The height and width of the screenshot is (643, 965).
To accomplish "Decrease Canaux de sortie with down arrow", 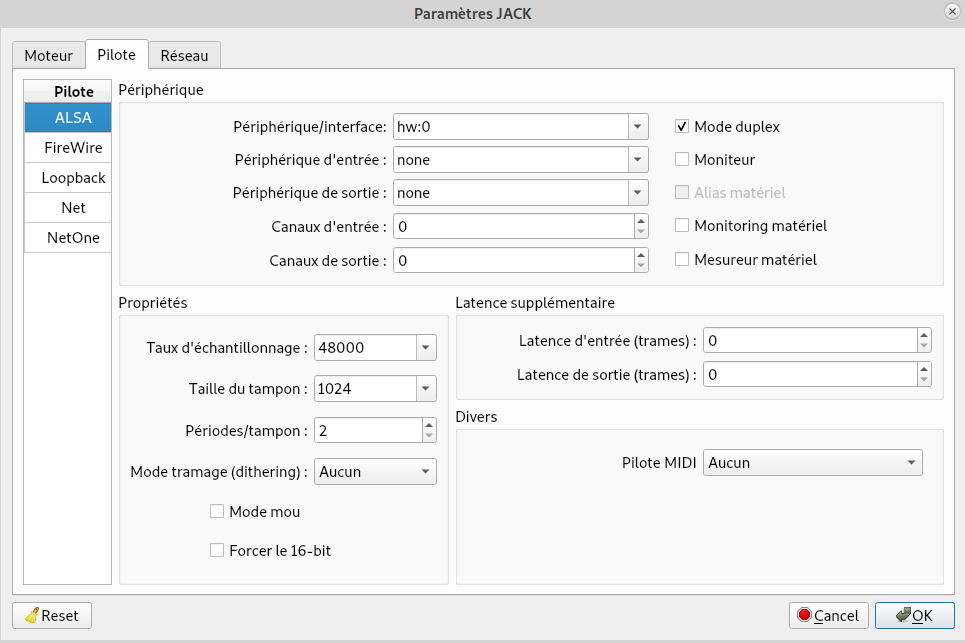I will pos(641,266).
